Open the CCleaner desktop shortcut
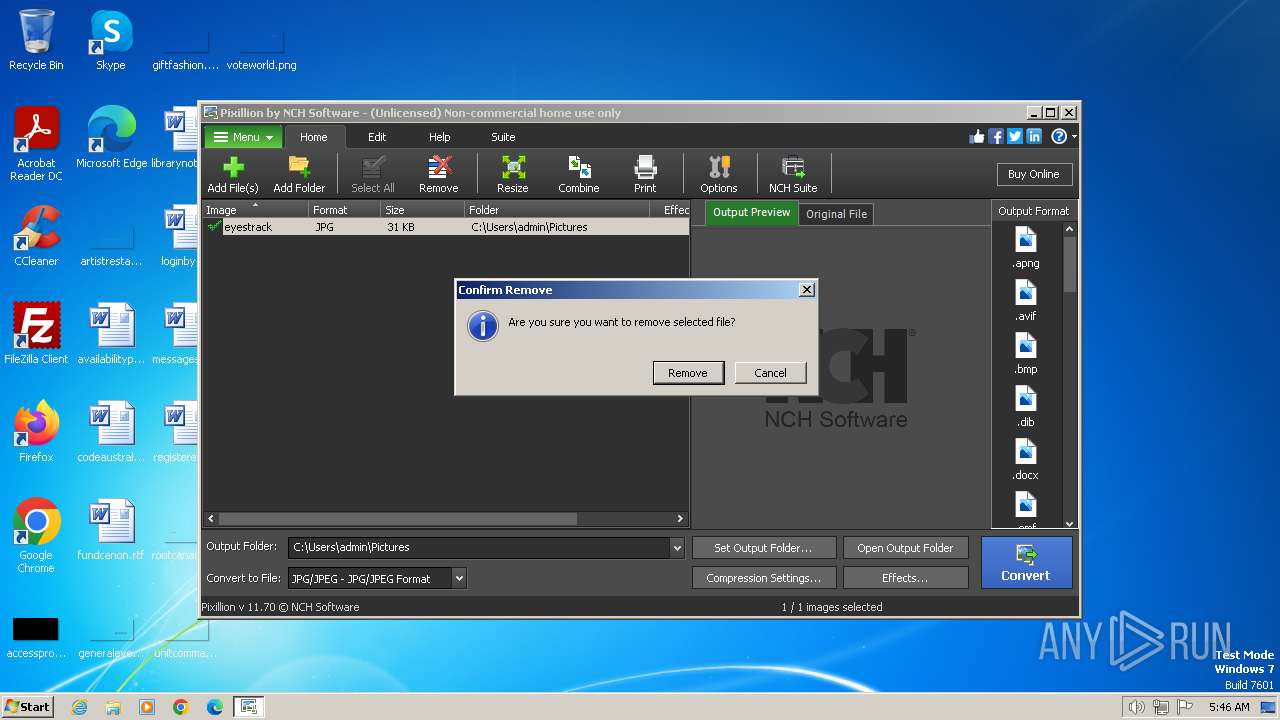1280x720 pixels. tap(36, 237)
